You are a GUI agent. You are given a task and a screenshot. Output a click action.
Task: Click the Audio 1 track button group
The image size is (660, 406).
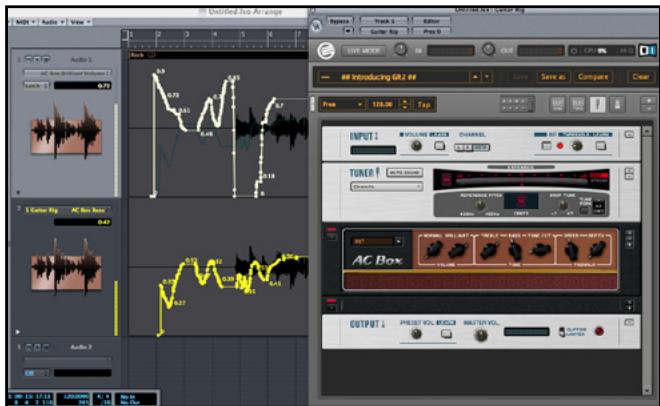click(37, 59)
